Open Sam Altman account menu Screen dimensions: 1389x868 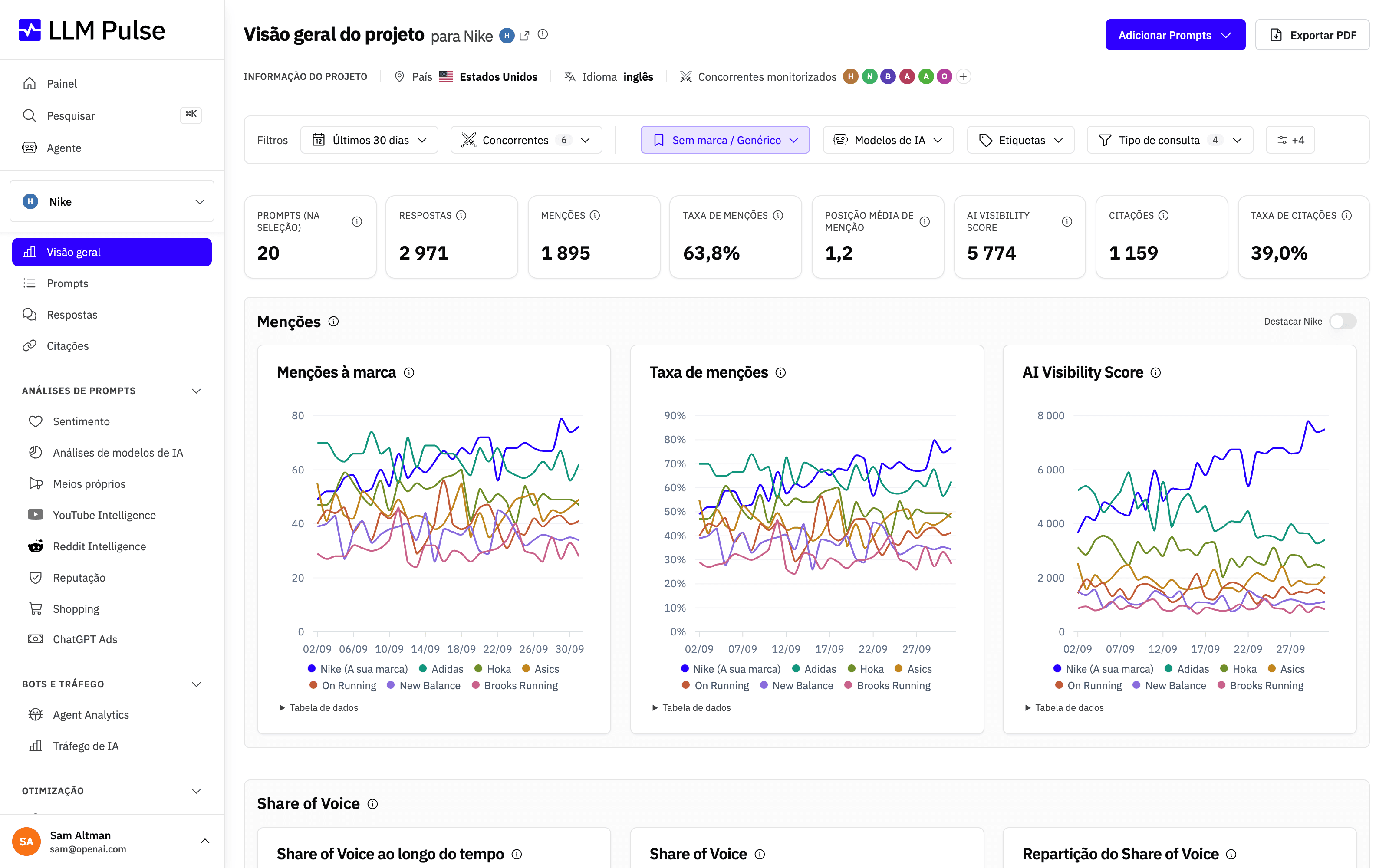point(112,842)
